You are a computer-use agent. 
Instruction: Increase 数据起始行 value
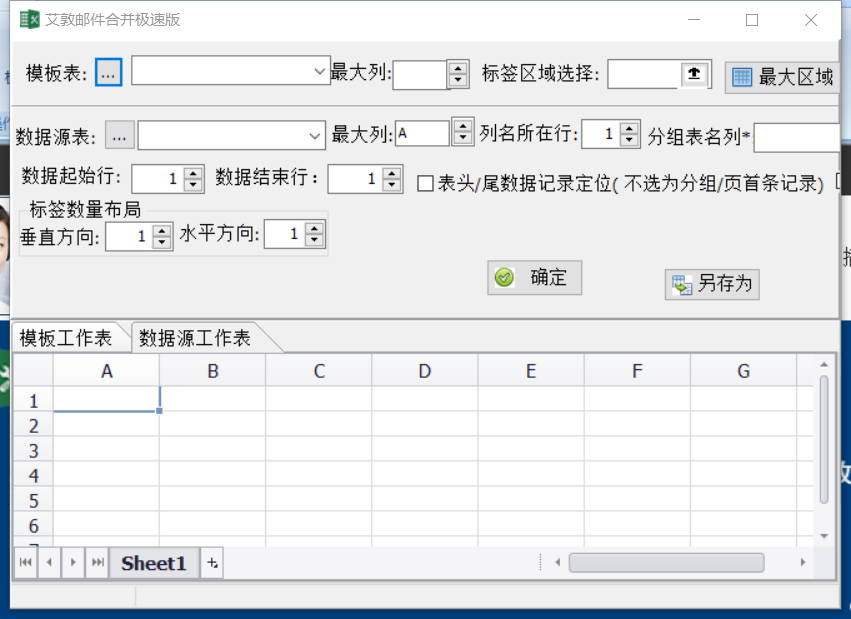click(x=193, y=173)
